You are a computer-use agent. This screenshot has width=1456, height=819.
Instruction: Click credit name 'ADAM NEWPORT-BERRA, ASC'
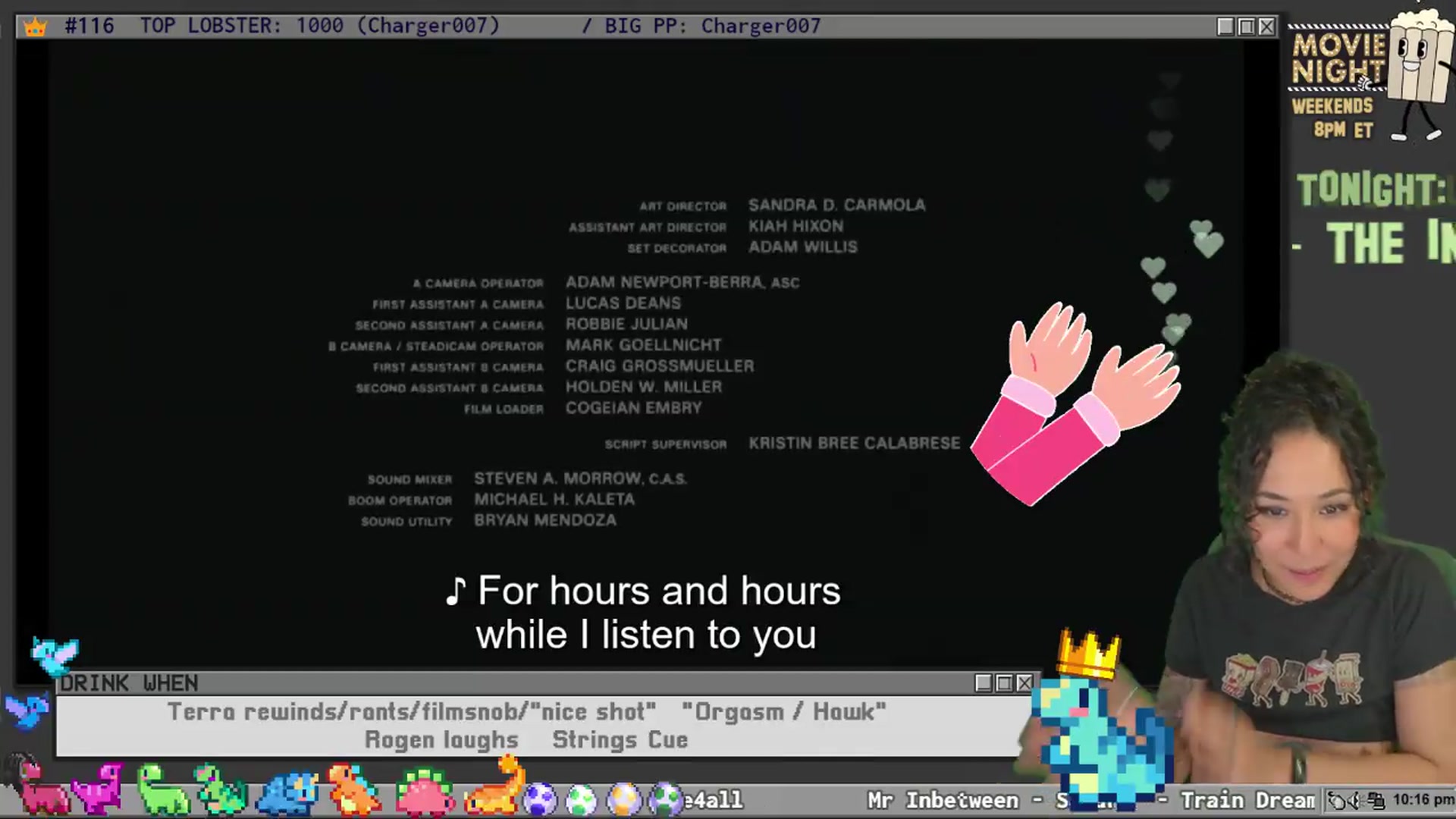682,282
